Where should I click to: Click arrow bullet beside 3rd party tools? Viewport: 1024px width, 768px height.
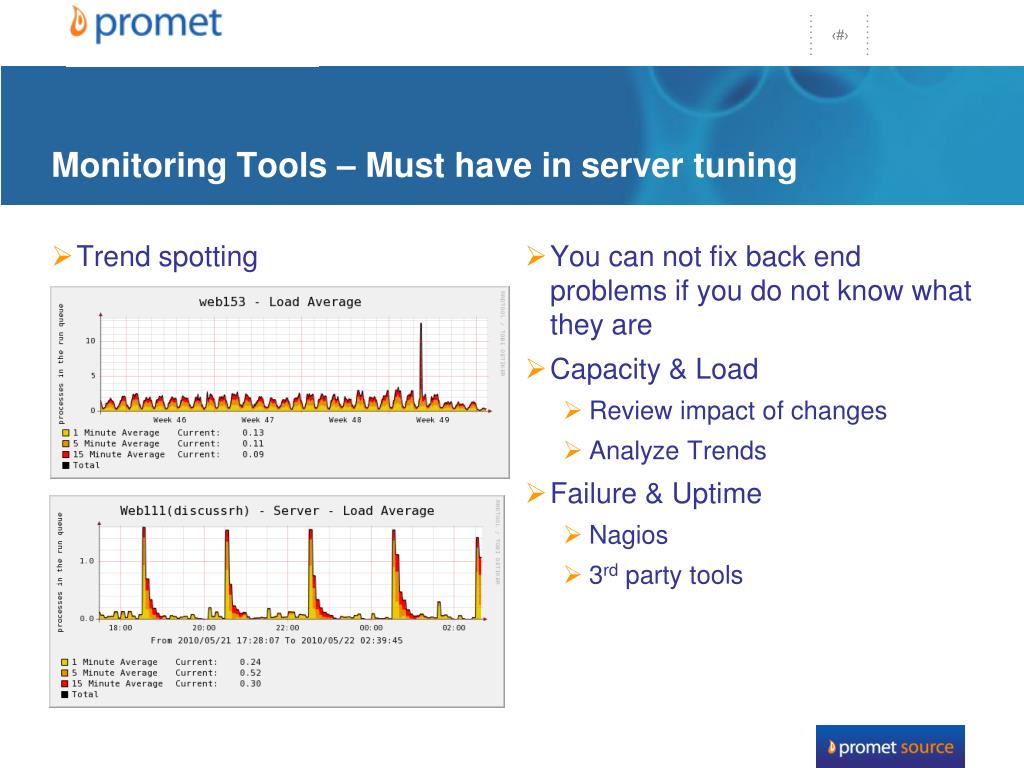(x=572, y=575)
